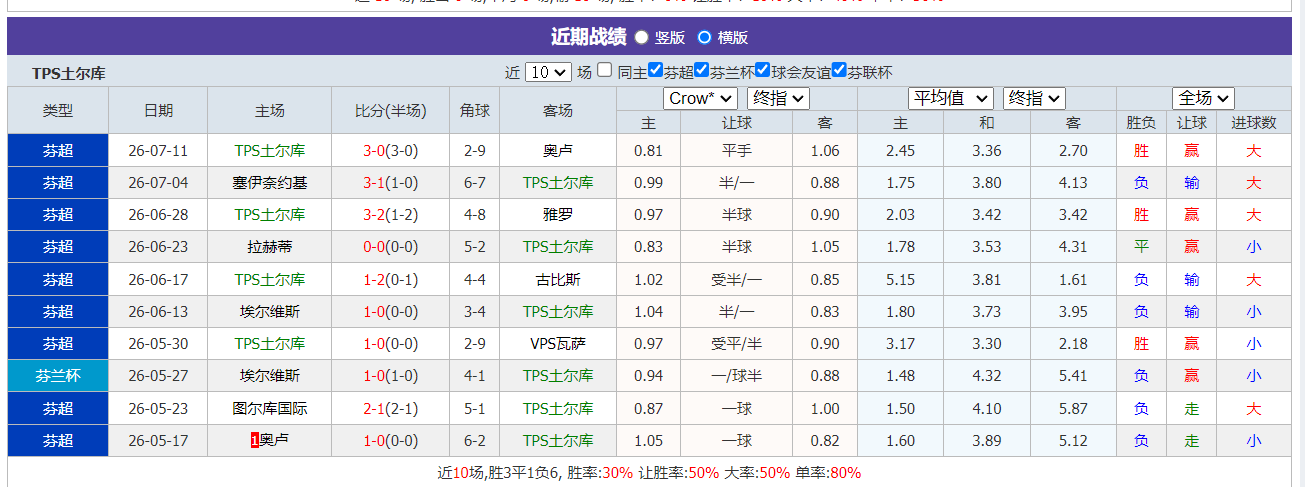Uncheck the 芬兰杯 filter checkbox
The image size is (1305, 487).
(x=702, y=70)
